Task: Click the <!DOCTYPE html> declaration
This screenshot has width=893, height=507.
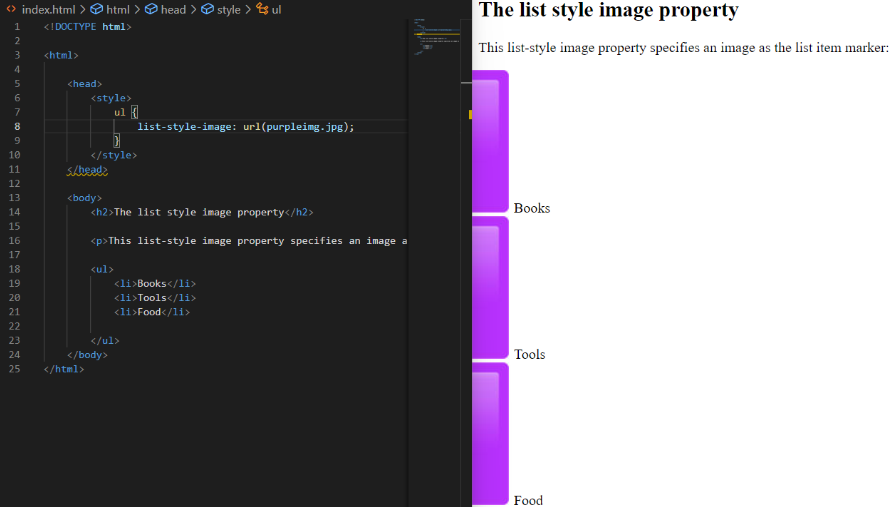Action: tap(88, 27)
